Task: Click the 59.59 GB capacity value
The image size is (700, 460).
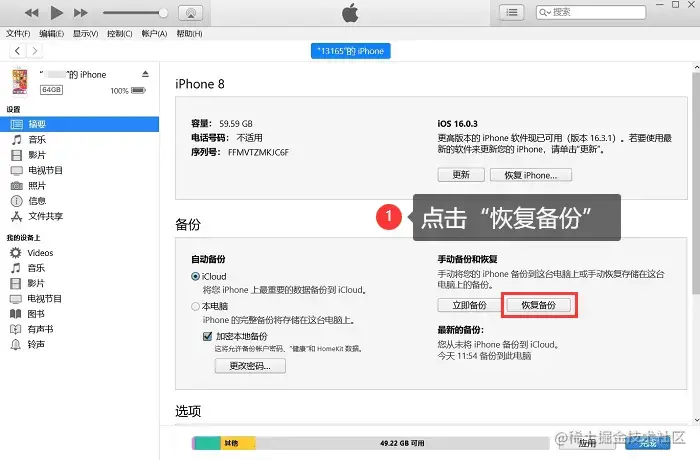Action: click(236, 124)
